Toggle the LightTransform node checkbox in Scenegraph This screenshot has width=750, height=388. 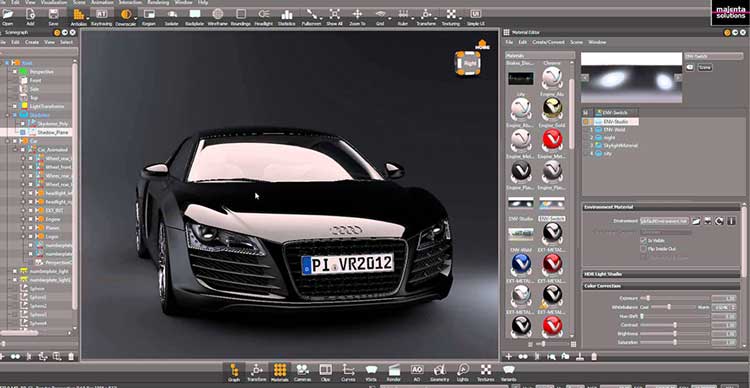[x=15, y=106]
